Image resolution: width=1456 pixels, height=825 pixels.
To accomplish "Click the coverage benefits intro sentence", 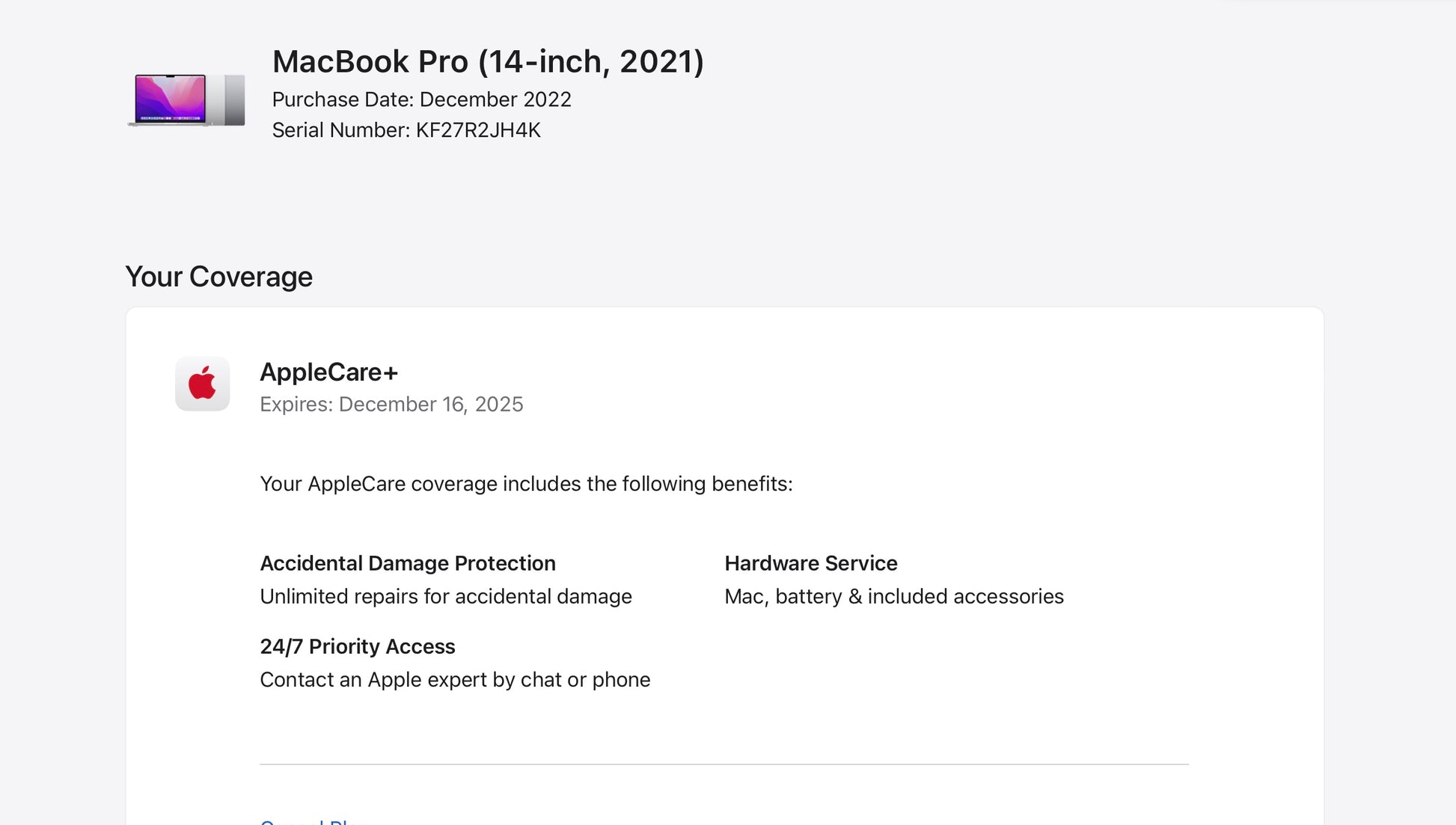I will (x=525, y=484).
